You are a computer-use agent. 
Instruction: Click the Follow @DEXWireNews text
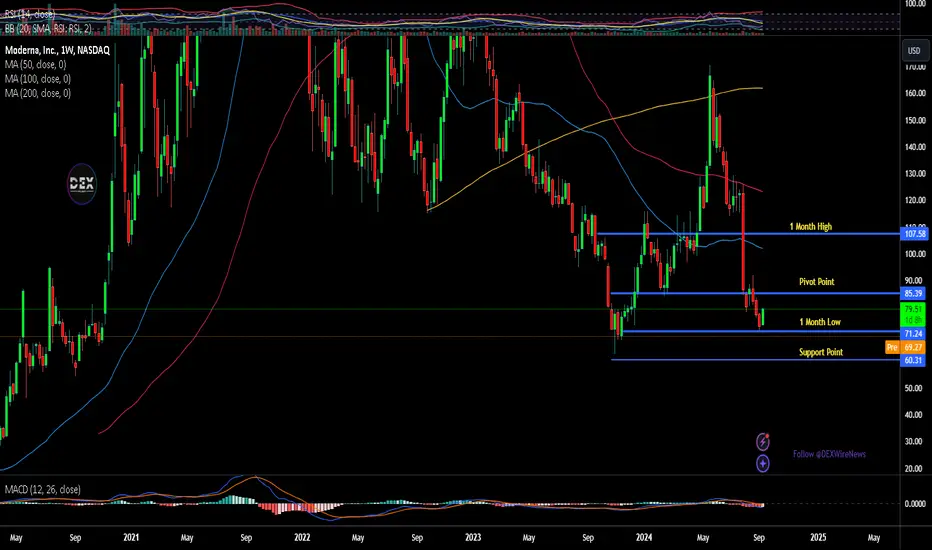tap(829, 454)
